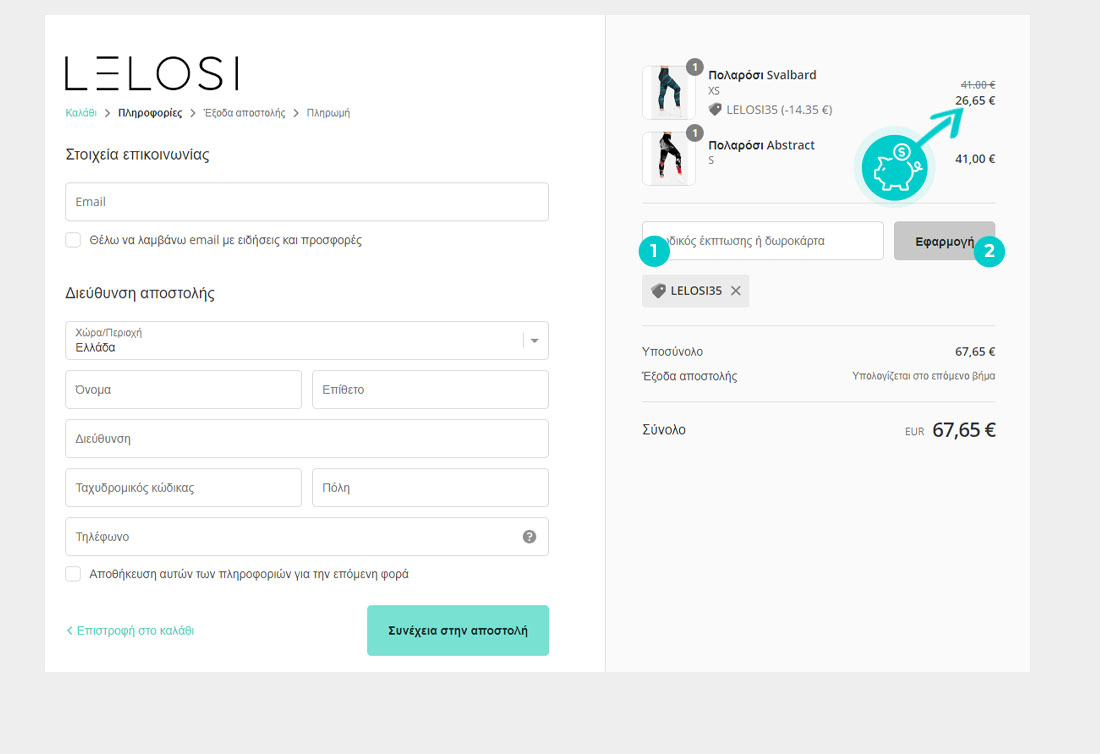Select the Πληροφορίες breadcrumb step

click(x=150, y=113)
